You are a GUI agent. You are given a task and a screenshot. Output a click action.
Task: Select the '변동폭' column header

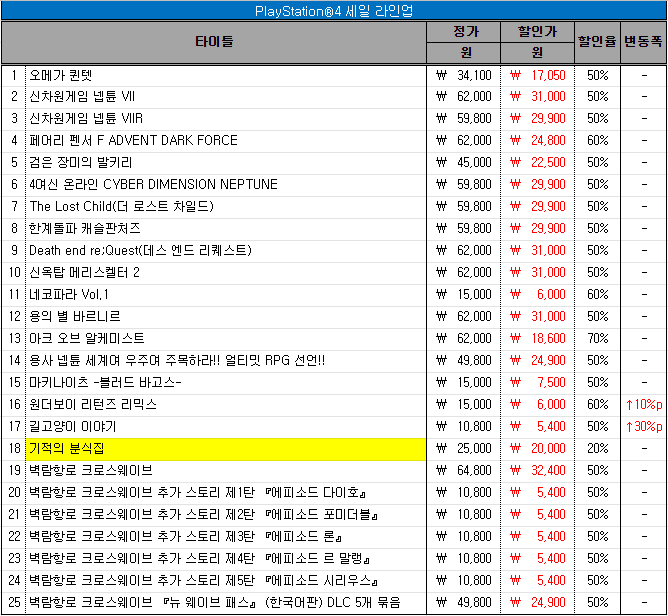point(643,42)
